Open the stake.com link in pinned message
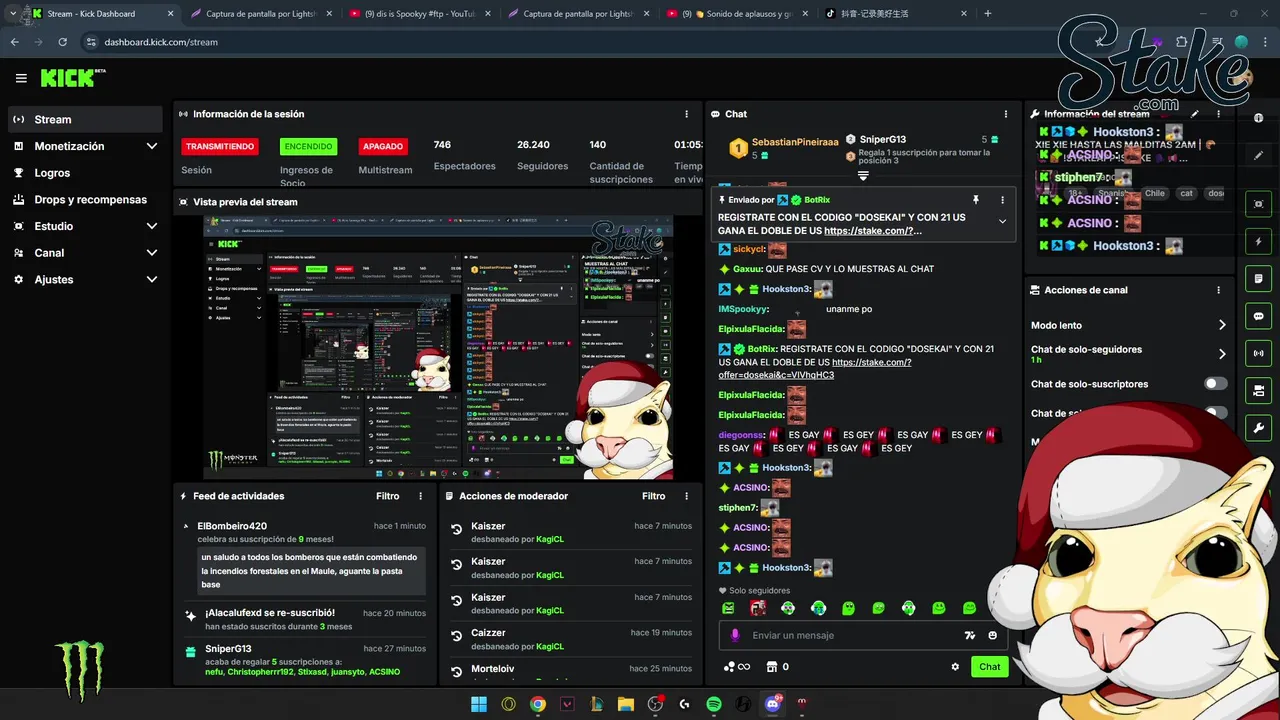 coord(870,231)
